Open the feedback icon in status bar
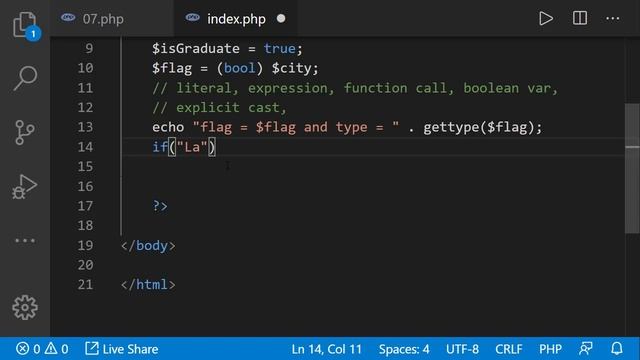Image resolution: width=640 pixels, height=360 pixels. [586, 349]
